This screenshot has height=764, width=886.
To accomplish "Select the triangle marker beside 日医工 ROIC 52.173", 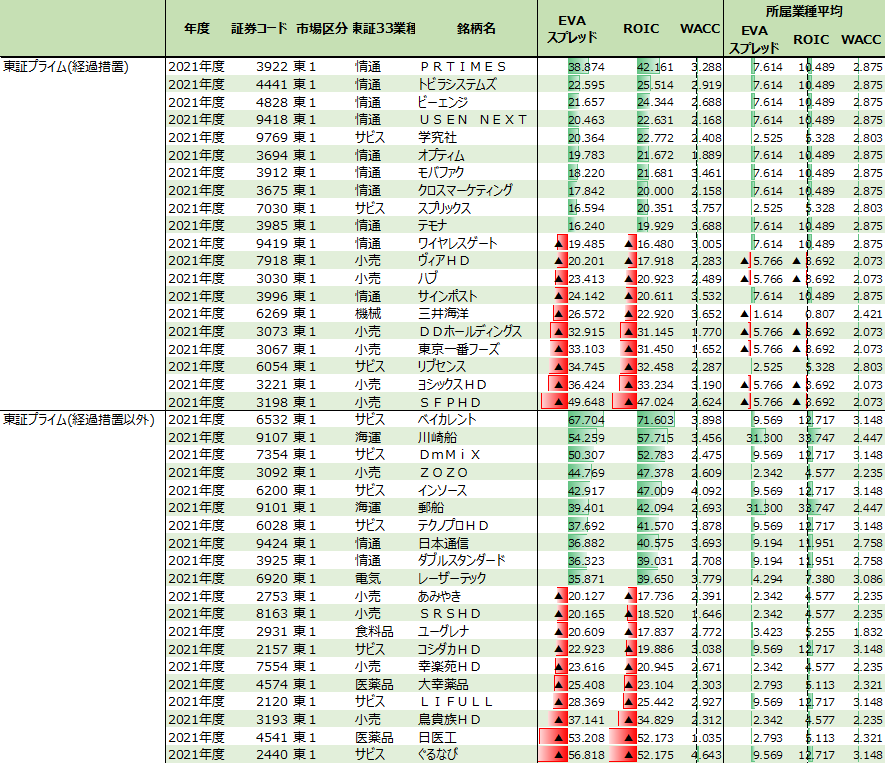I will click(x=629, y=737).
